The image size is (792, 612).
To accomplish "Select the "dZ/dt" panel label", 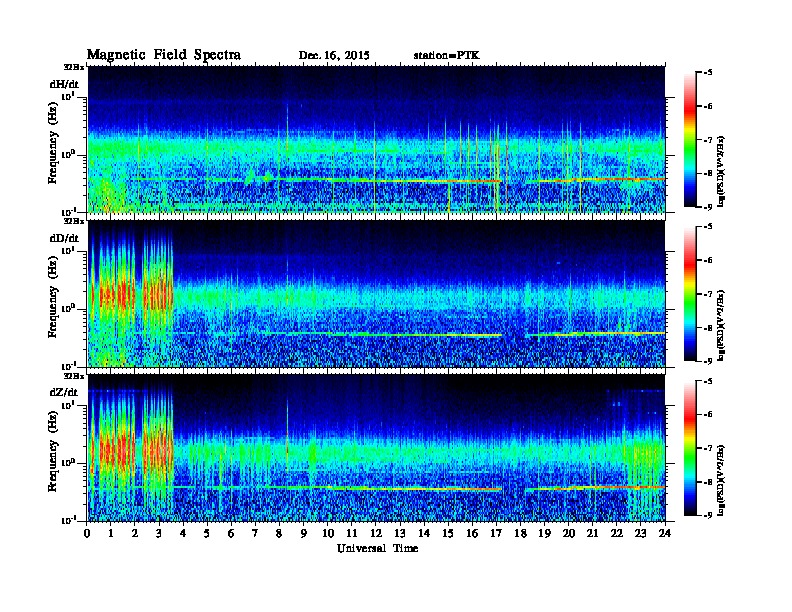I will coord(64,392).
